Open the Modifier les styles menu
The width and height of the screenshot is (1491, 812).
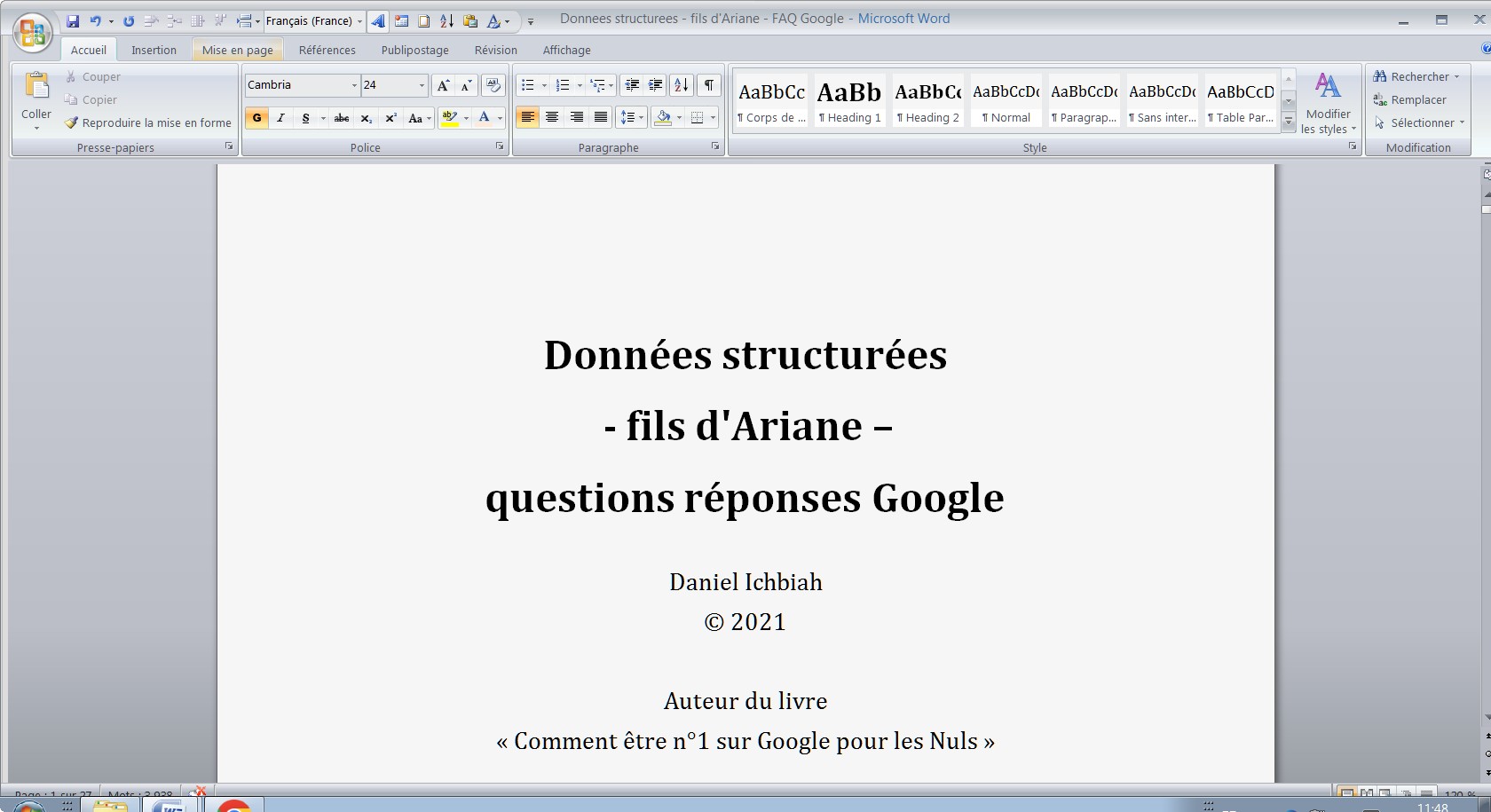pyautogui.click(x=1328, y=103)
